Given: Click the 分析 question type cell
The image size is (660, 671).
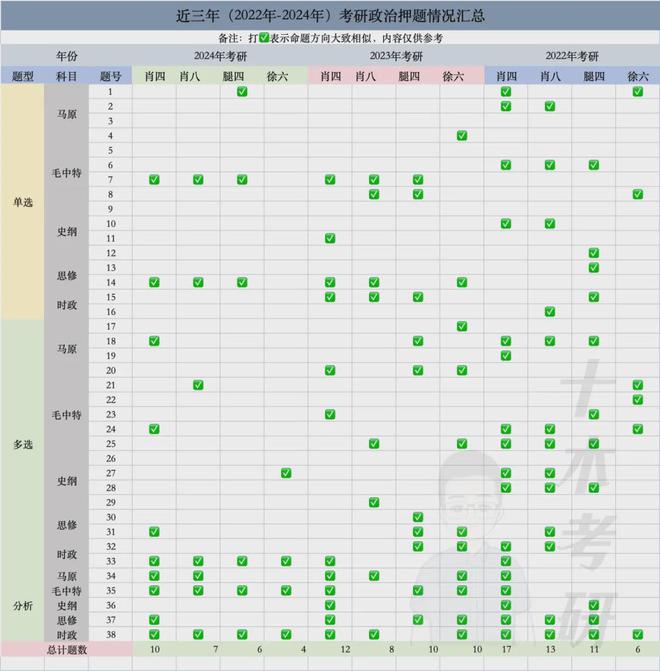Looking at the screenshot, I should click(23, 606).
